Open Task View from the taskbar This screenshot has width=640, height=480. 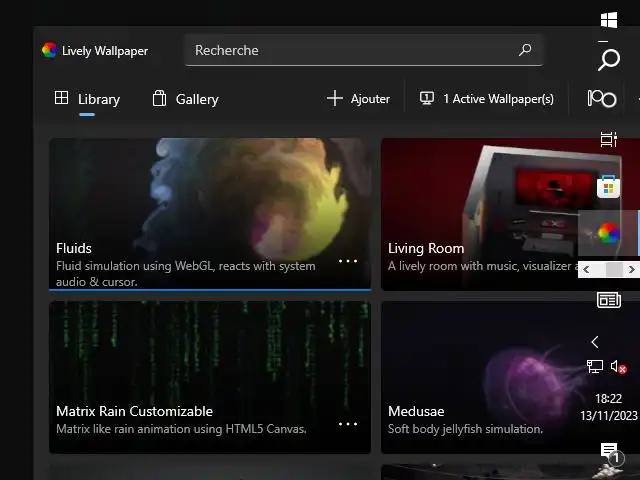[x=609, y=139]
